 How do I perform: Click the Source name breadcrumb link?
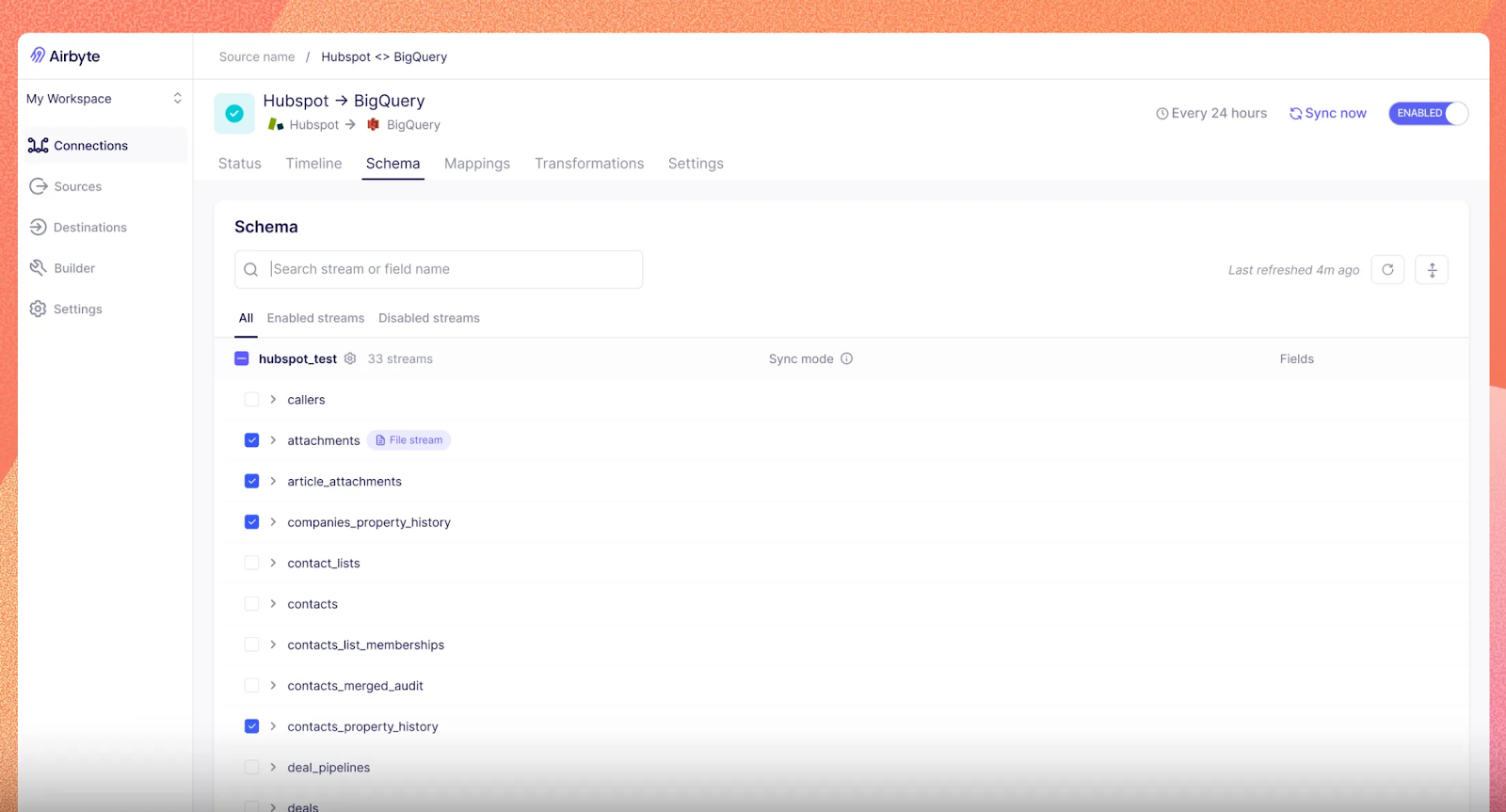(x=257, y=56)
